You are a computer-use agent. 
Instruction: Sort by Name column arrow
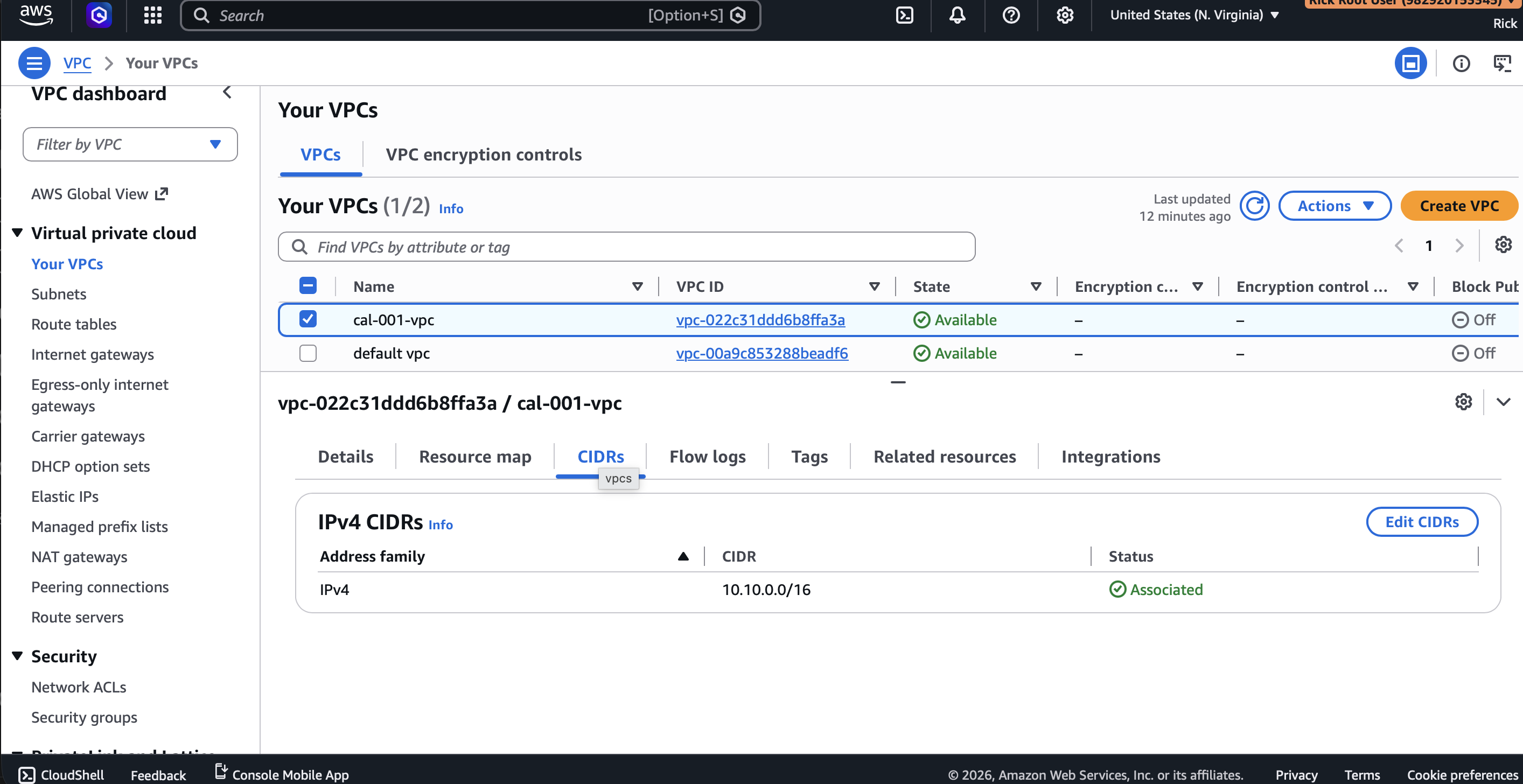coord(637,287)
